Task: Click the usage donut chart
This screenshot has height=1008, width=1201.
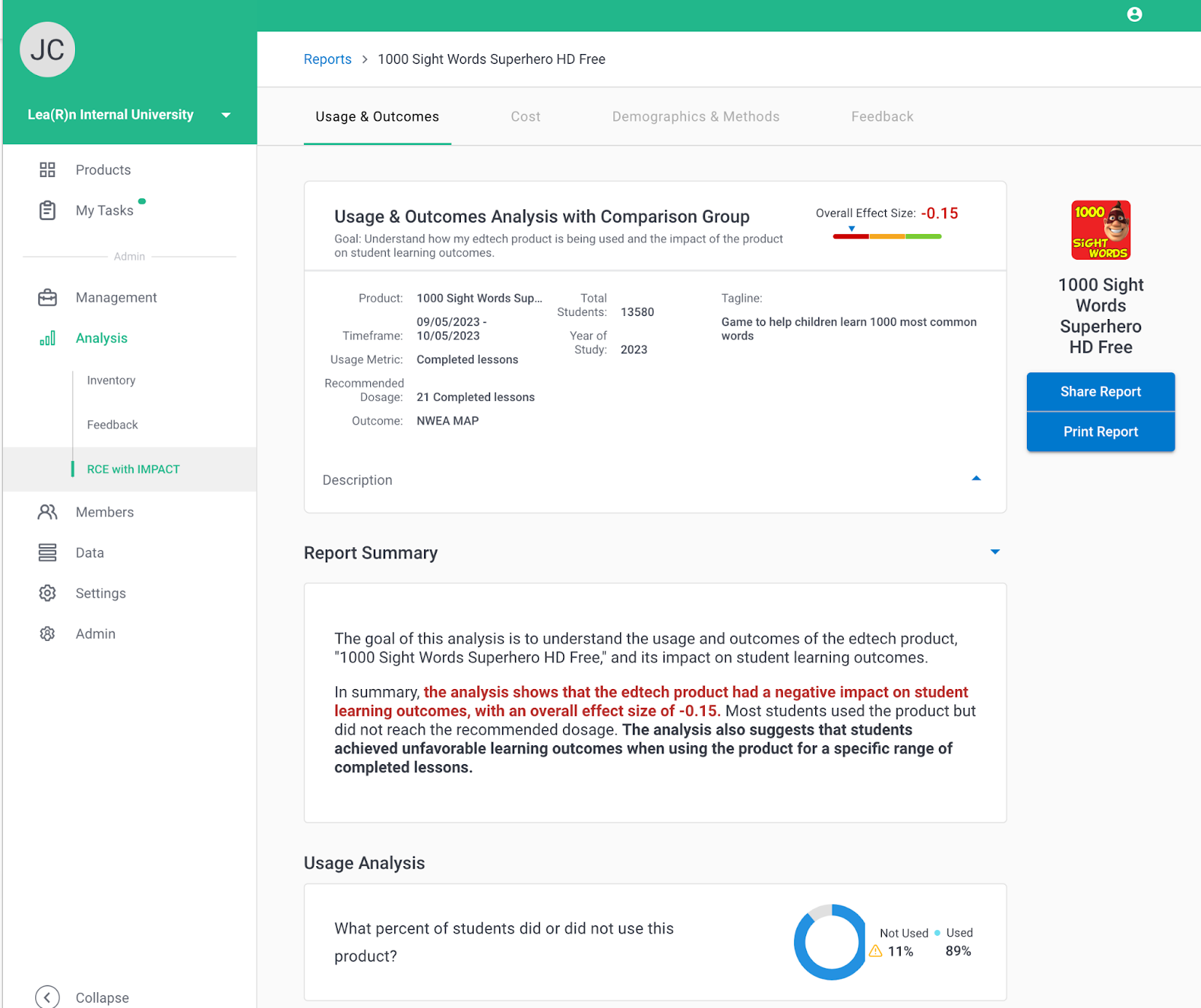Action: point(830,942)
